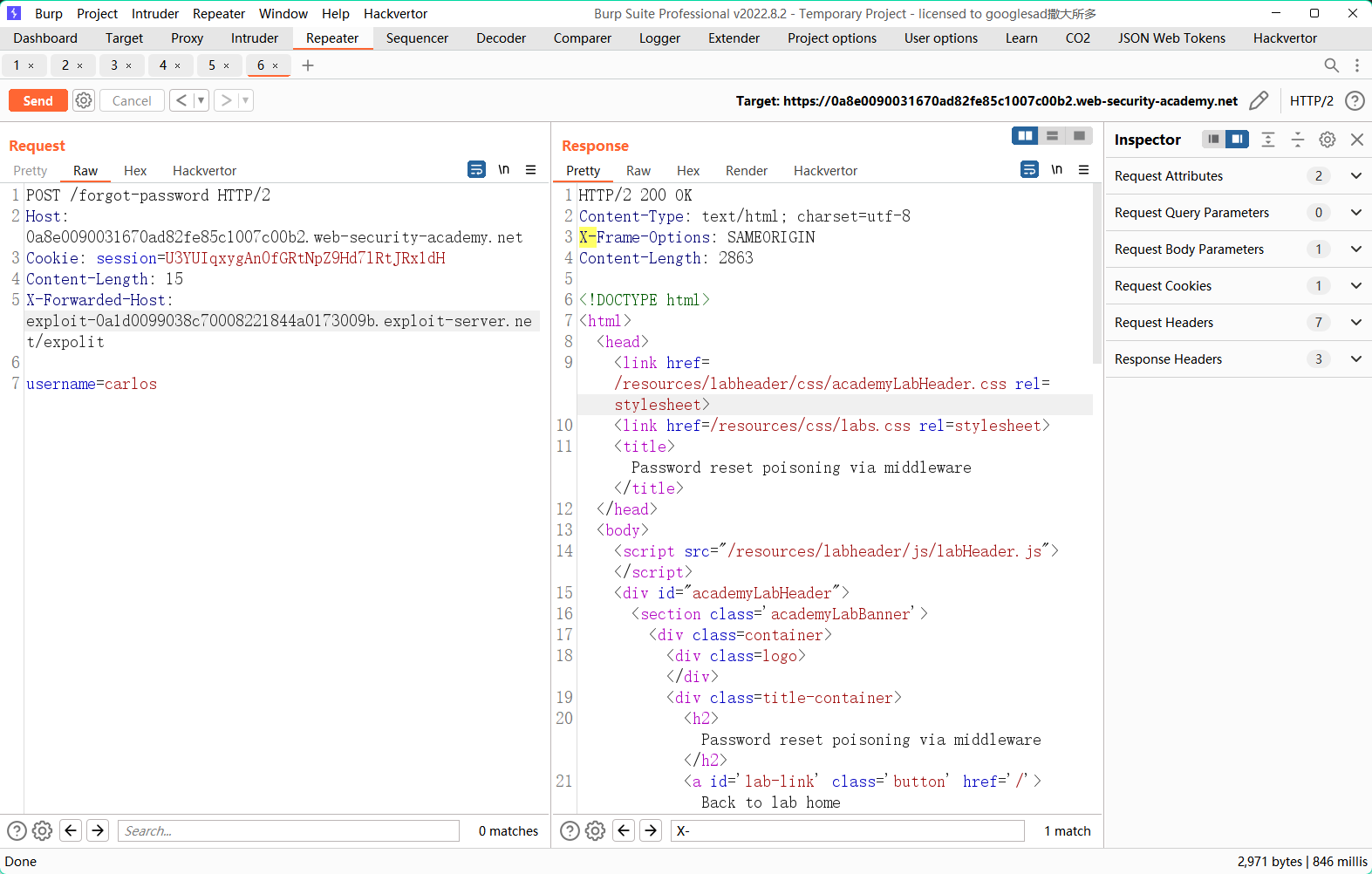Open the Project menu
This screenshot has height=874, width=1372.
click(x=97, y=14)
